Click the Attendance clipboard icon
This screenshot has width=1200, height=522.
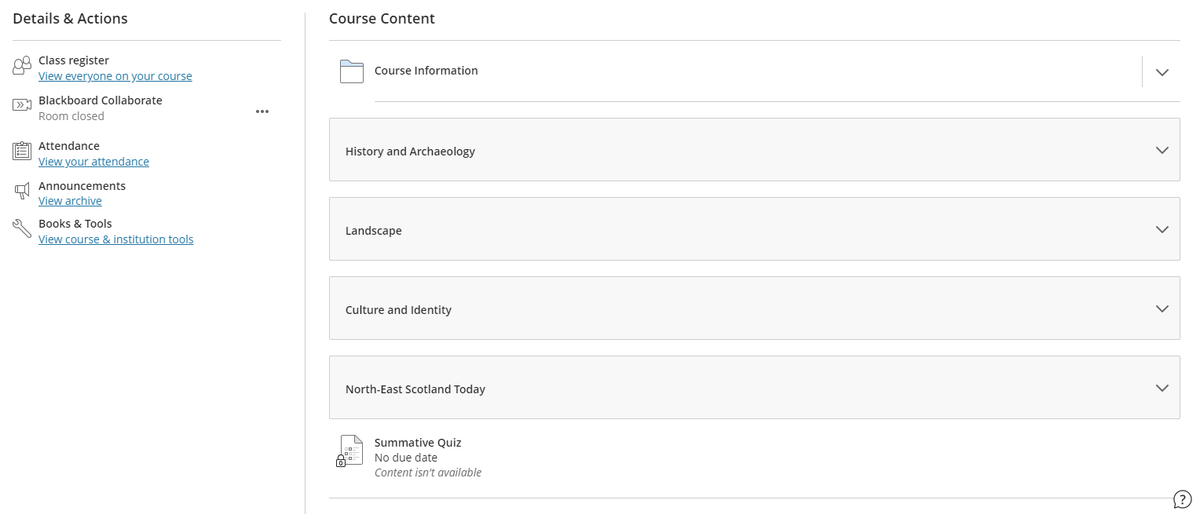point(22,151)
